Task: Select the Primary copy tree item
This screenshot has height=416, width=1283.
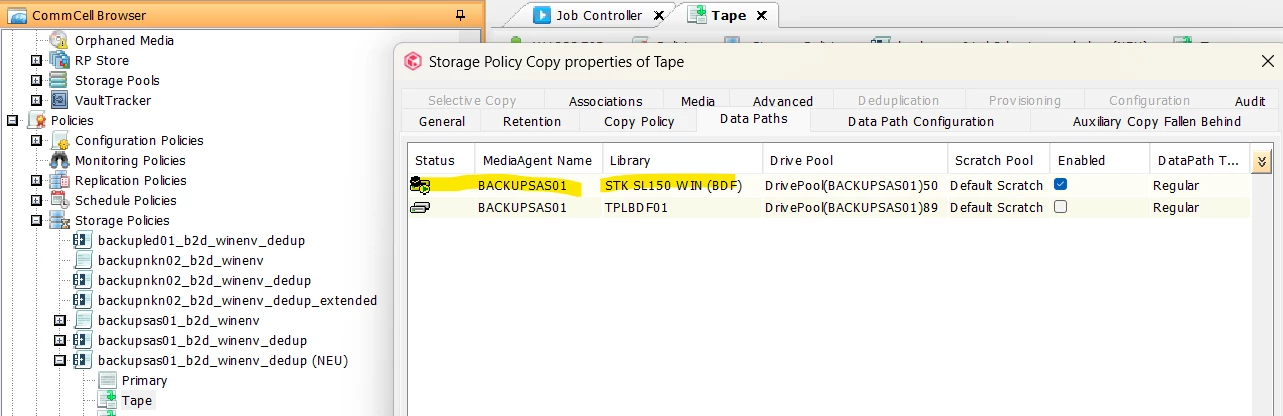Action: tap(144, 380)
